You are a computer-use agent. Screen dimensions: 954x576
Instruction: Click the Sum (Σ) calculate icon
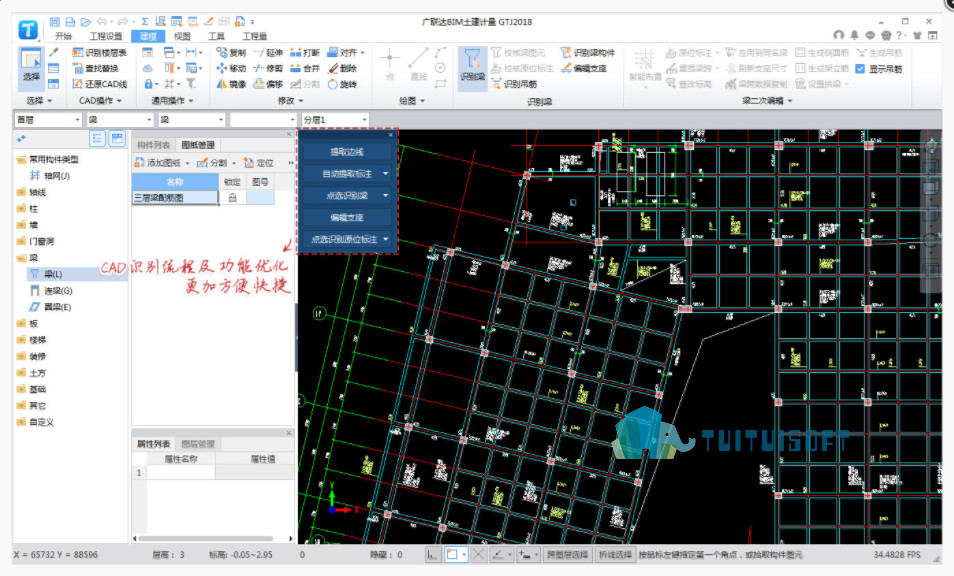point(145,22)
